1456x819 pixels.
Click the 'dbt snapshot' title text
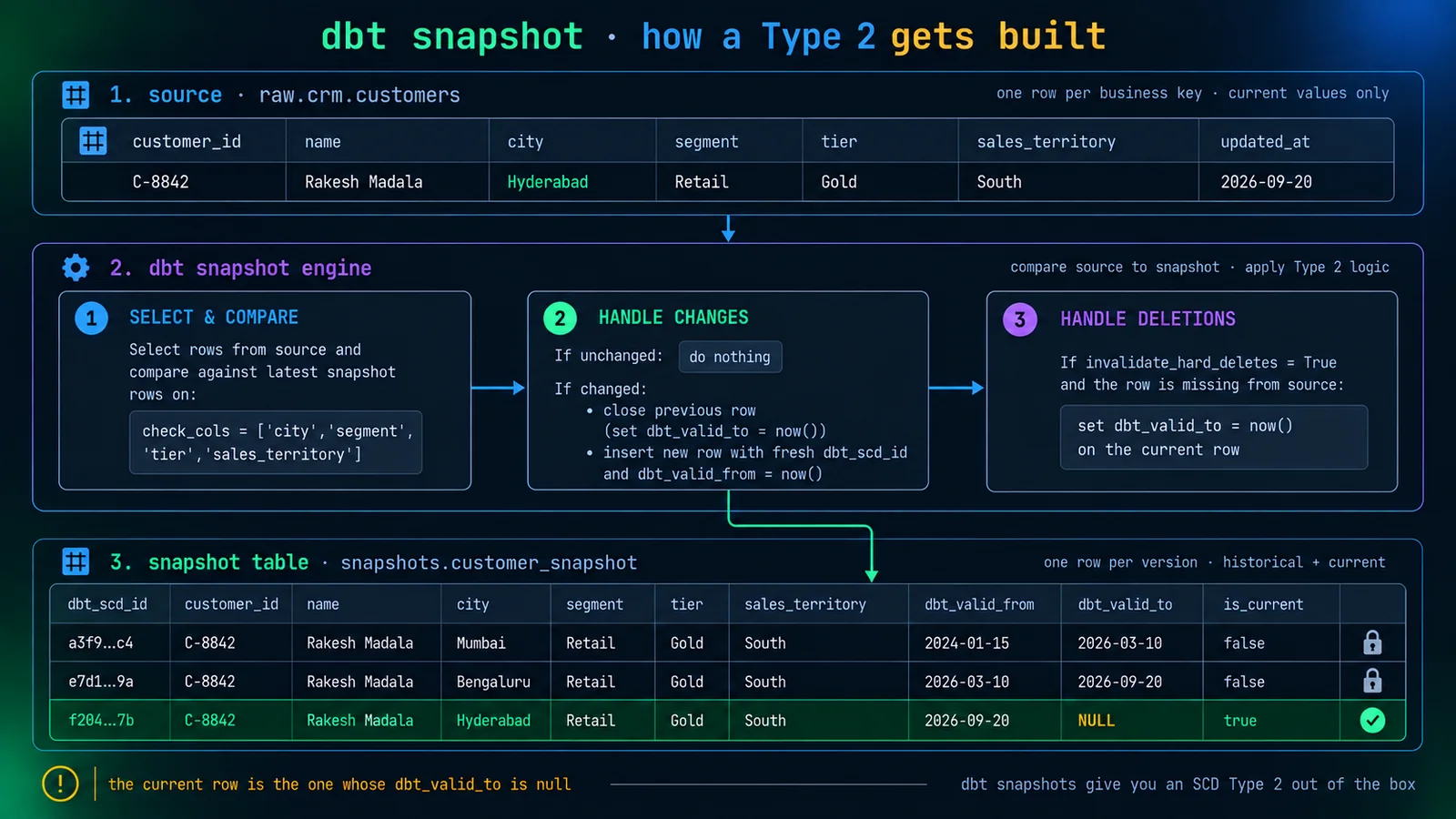451,36
